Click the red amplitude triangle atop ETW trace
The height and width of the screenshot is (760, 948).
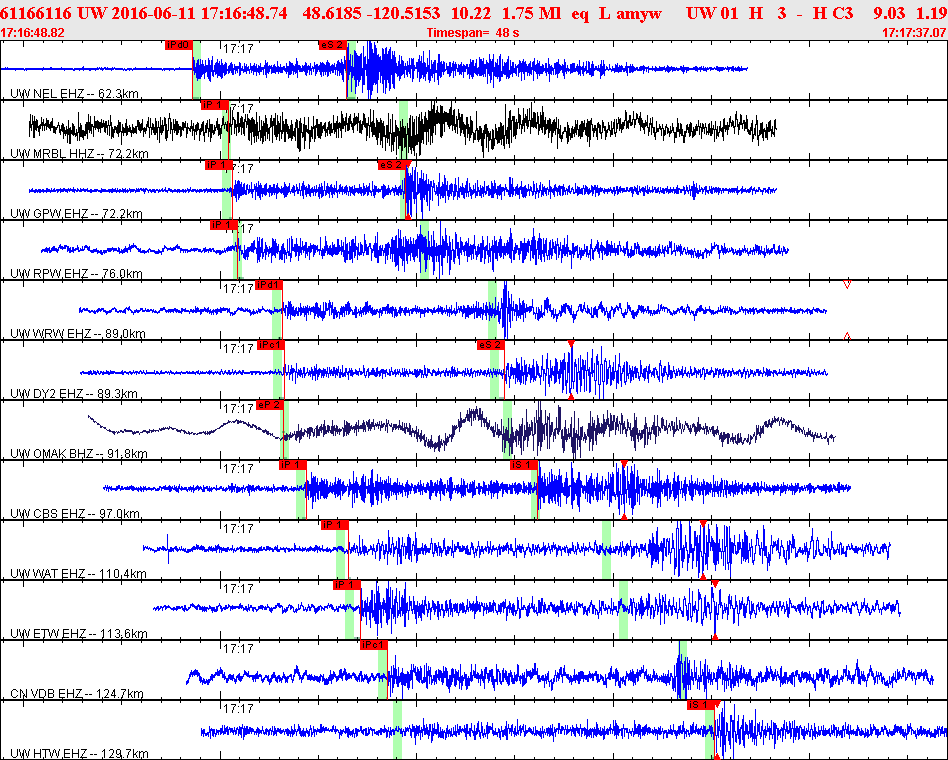click(x=715, y=584)
